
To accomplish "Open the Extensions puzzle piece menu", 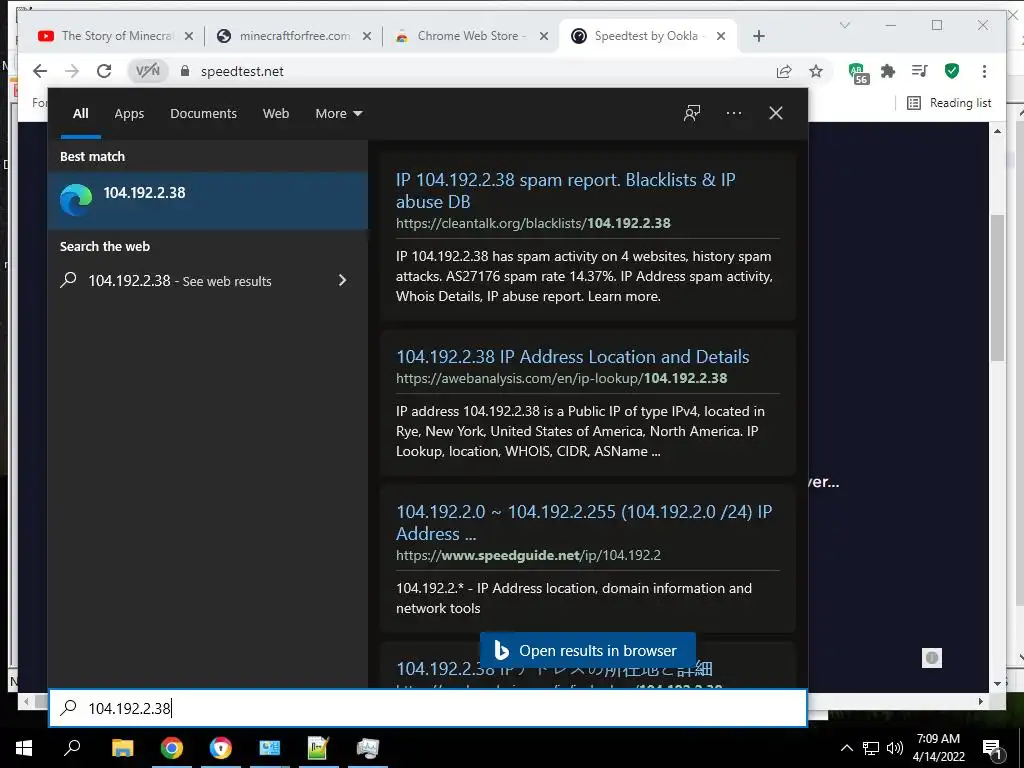I will click(x=888, y=71).
